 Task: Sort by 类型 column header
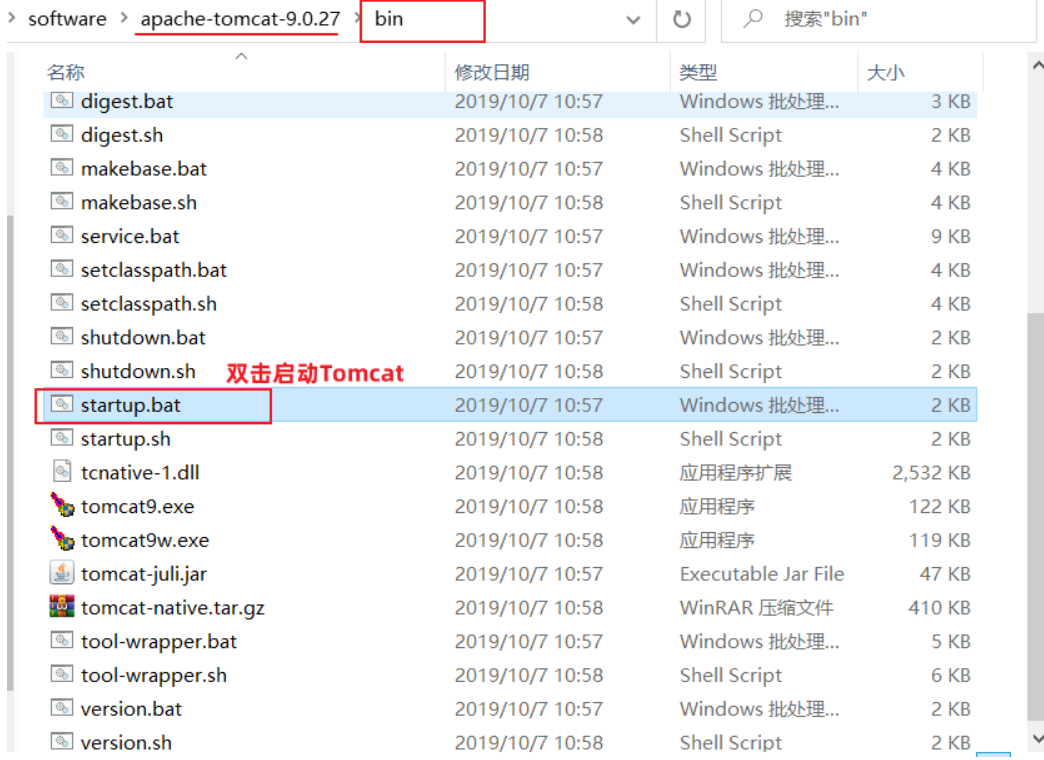[698, 72]
